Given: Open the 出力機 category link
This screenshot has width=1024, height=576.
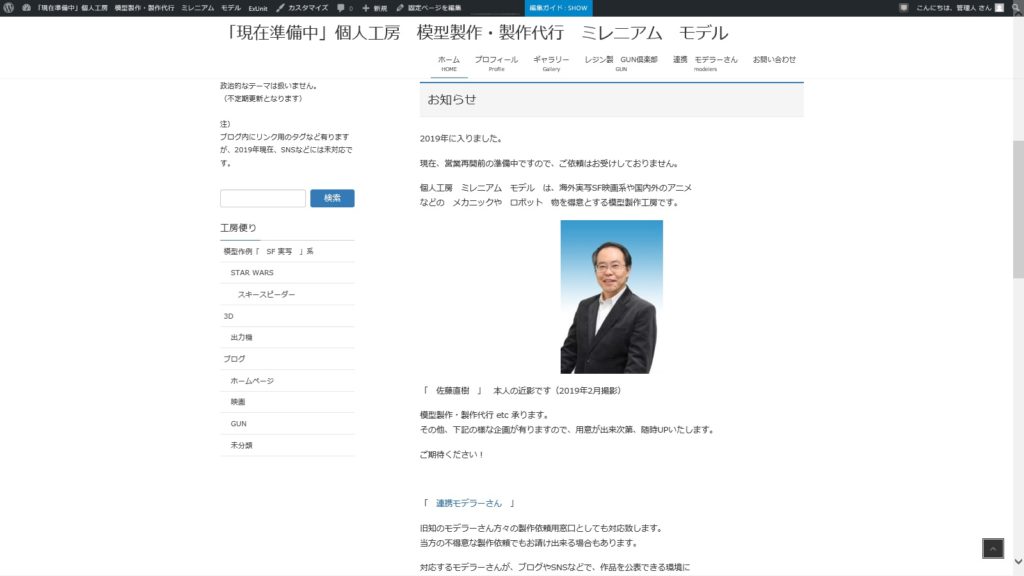Looking at the screenshot, I should [x=241, y=338].
